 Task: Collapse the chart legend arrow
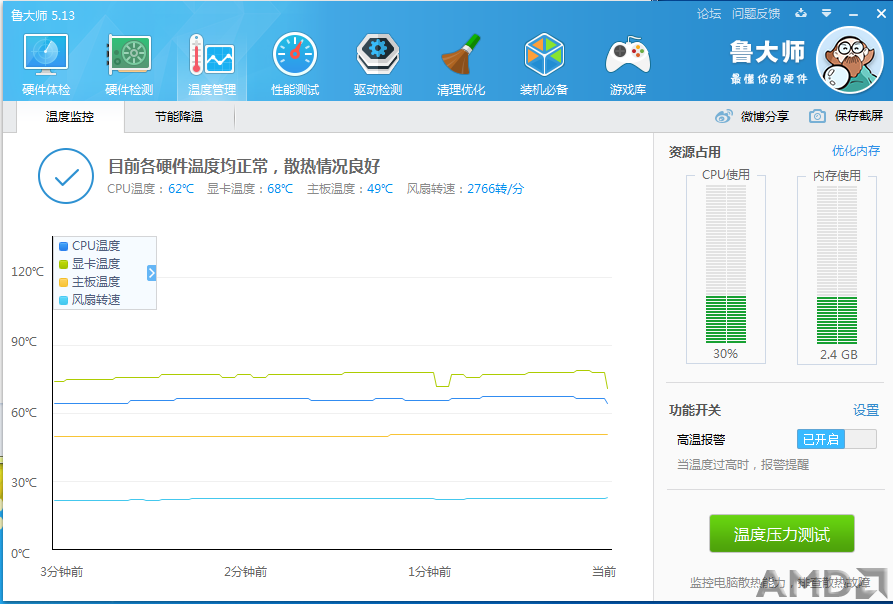pos(151,273)
